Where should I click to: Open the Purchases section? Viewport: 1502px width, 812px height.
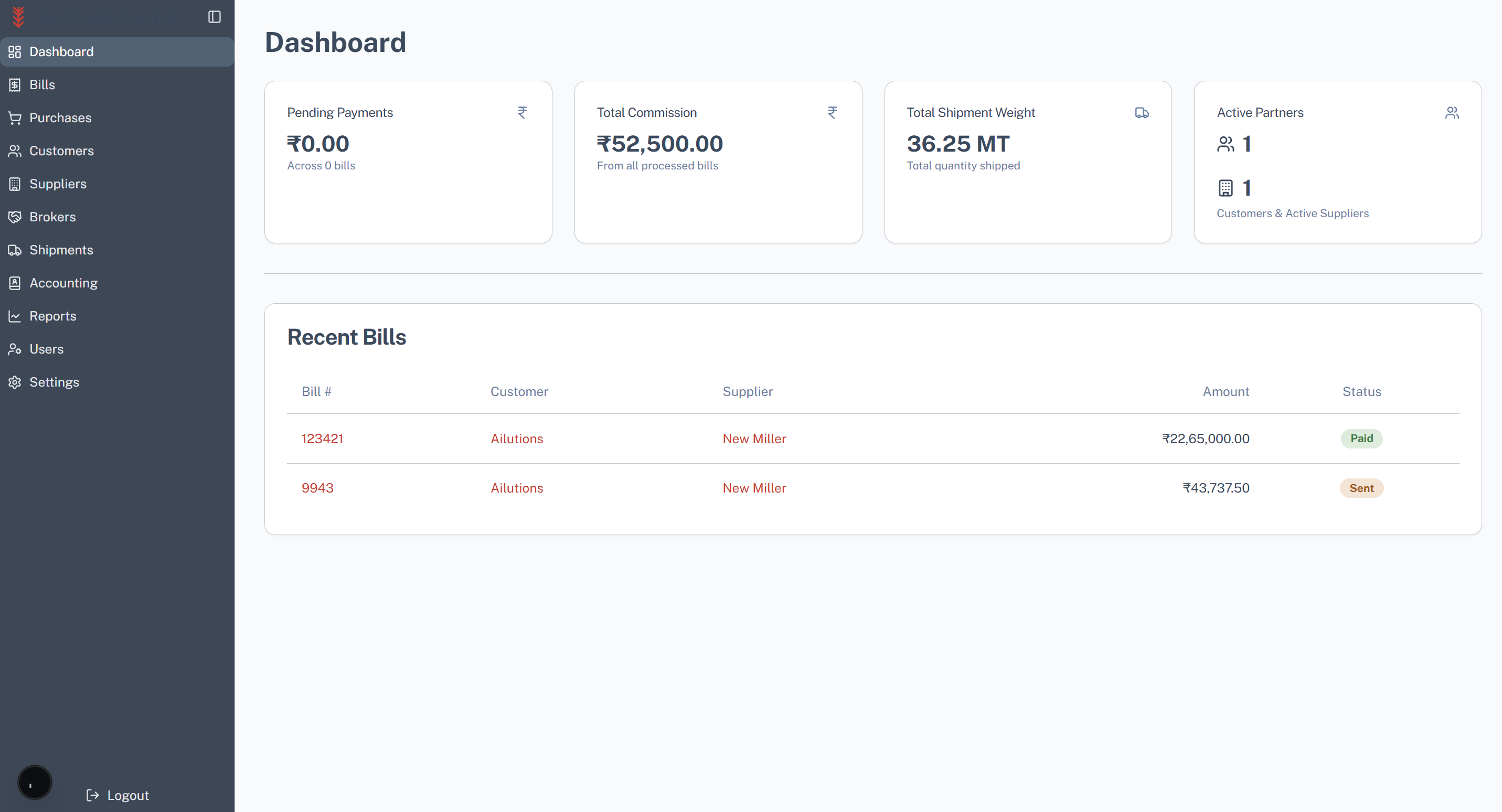117,117
